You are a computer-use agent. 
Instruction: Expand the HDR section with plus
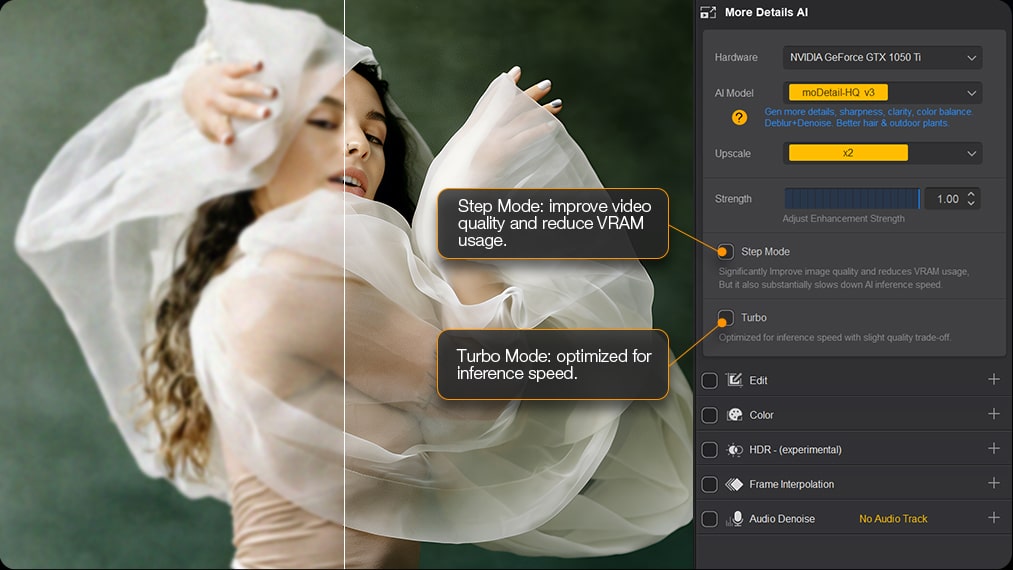click(993, 449)
